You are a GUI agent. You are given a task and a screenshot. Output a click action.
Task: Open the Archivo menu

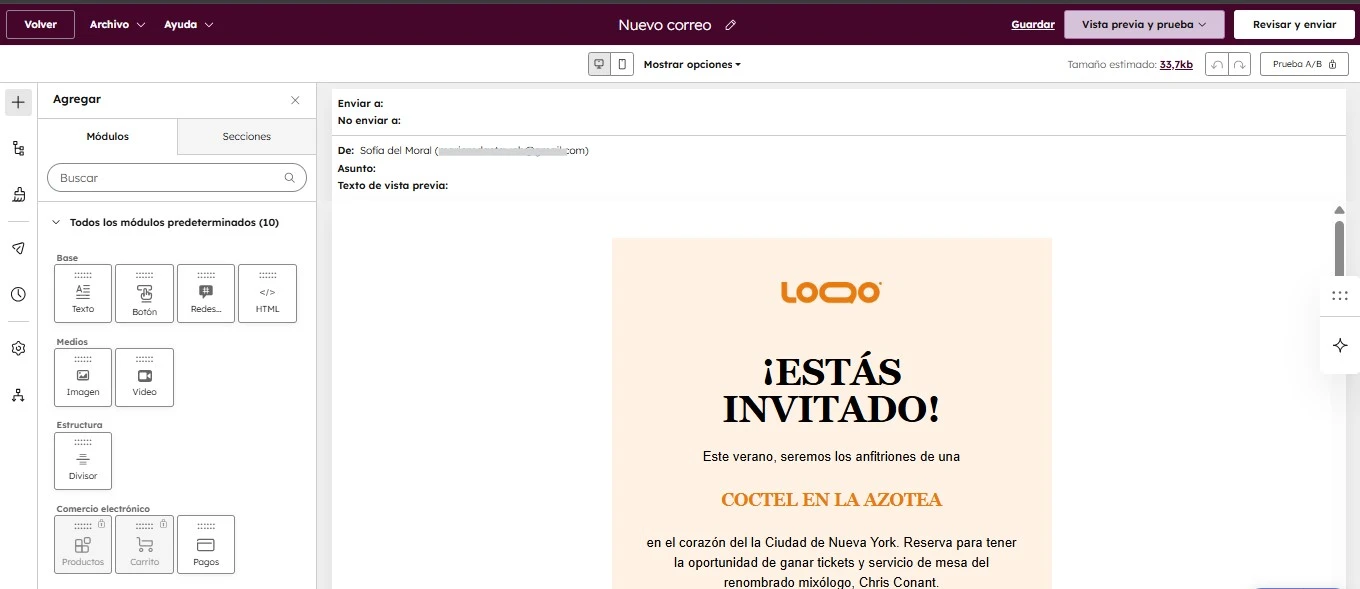tap(117, 23)
